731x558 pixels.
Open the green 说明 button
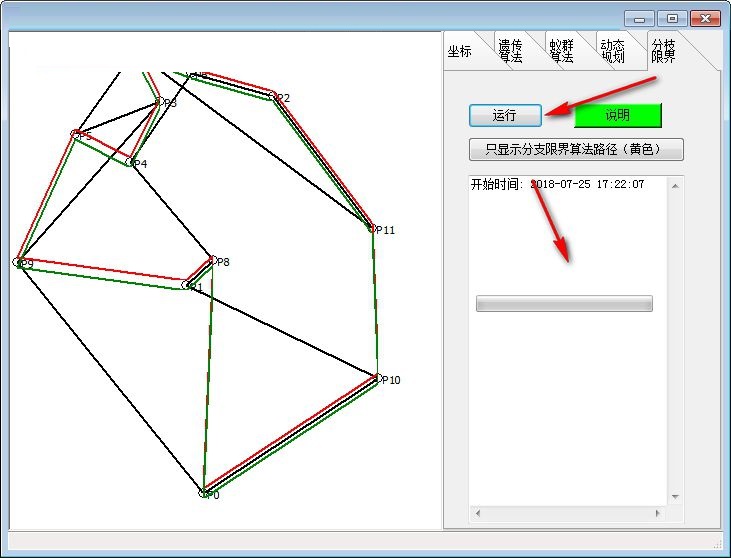(x=618, y=115)
